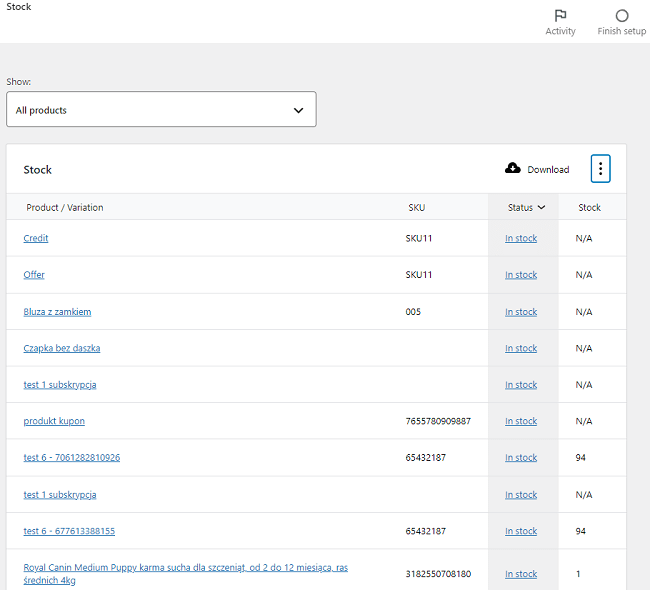
Task: Click the Stock column header
Action: pyautogui.click(x=589, y=207)
